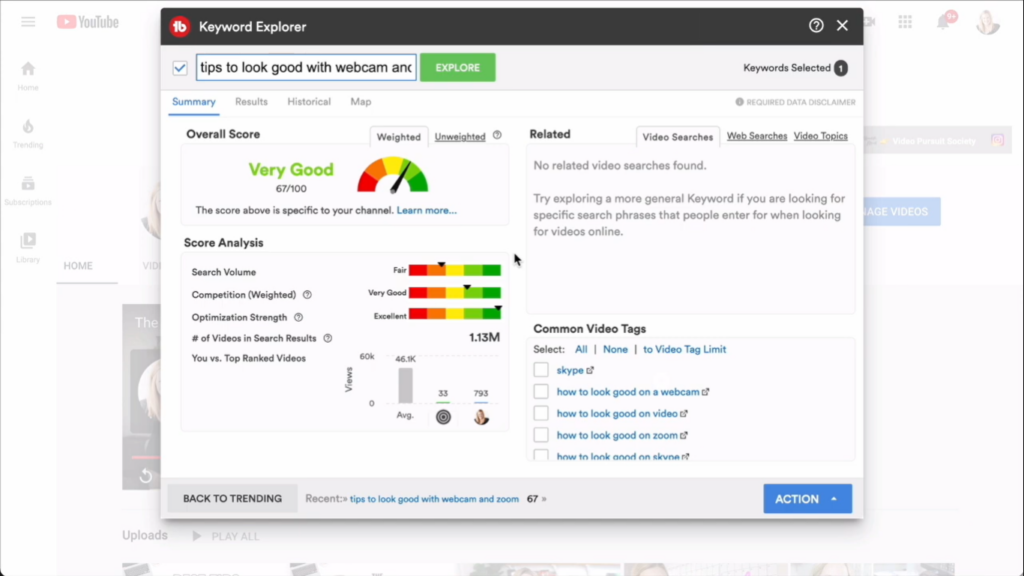
Task: Expand the ACTION dropdown button
Action: pos(807,498)
